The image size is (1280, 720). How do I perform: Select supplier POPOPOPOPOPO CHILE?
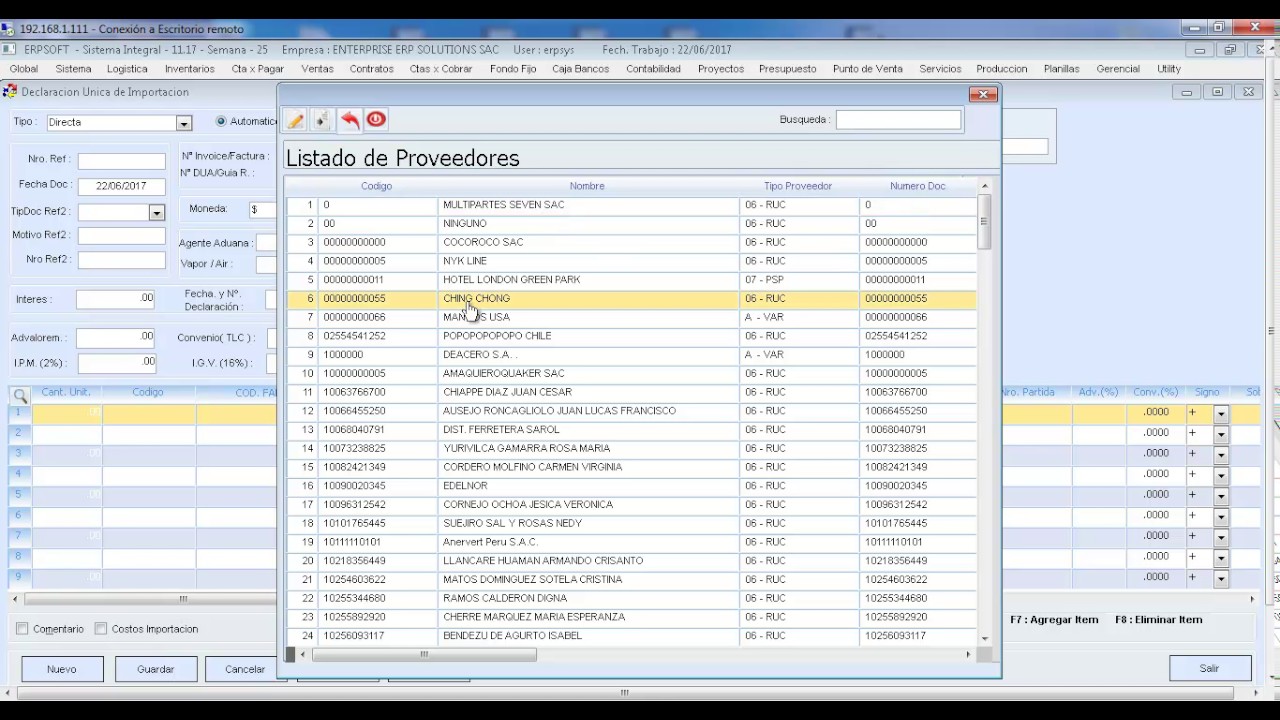pyautogui.click(x=631, y=336)
